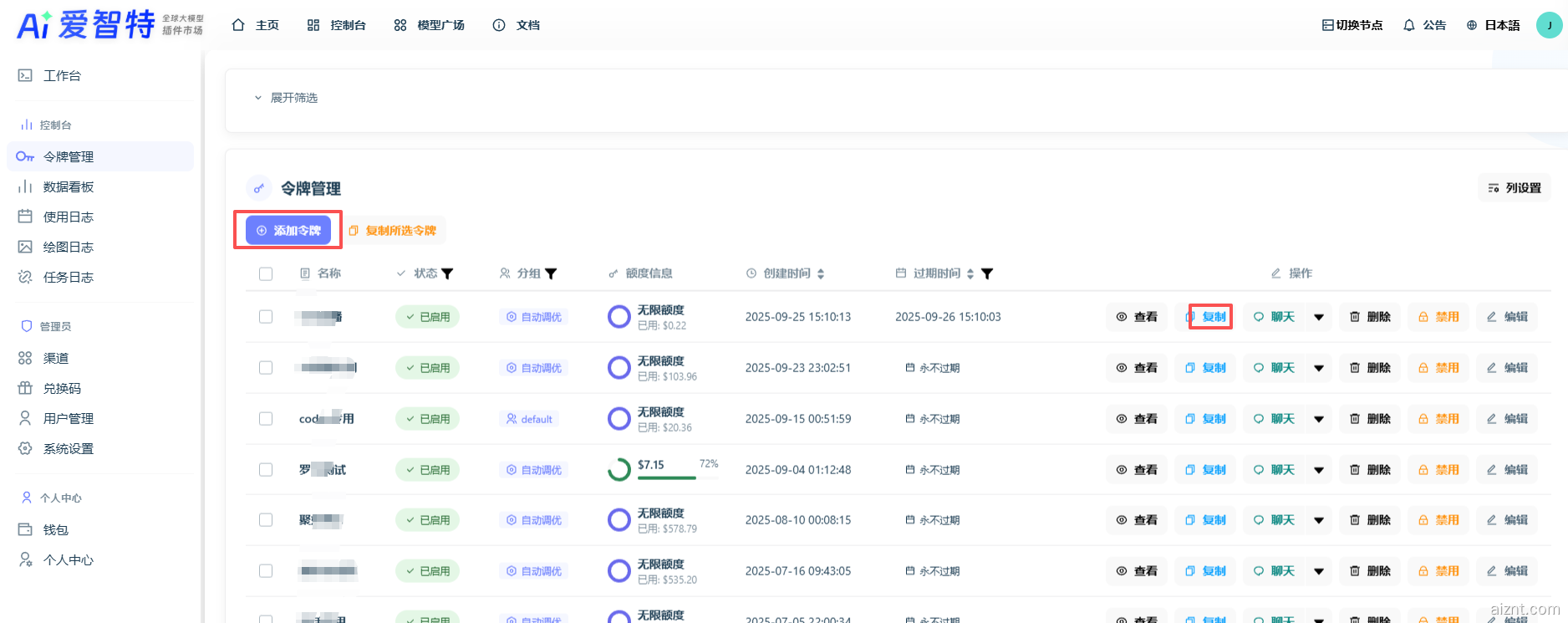The height and width of the screenshot is (623, 1568).
Task: Open 任务日志 from the sidebar
Action: [x=100, y=277]
